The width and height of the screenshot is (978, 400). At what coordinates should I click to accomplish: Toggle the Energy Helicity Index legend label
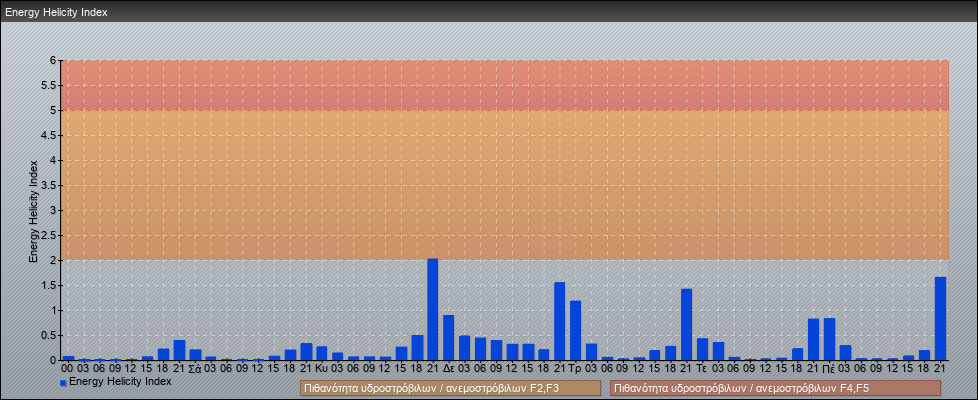pos(120,381)
